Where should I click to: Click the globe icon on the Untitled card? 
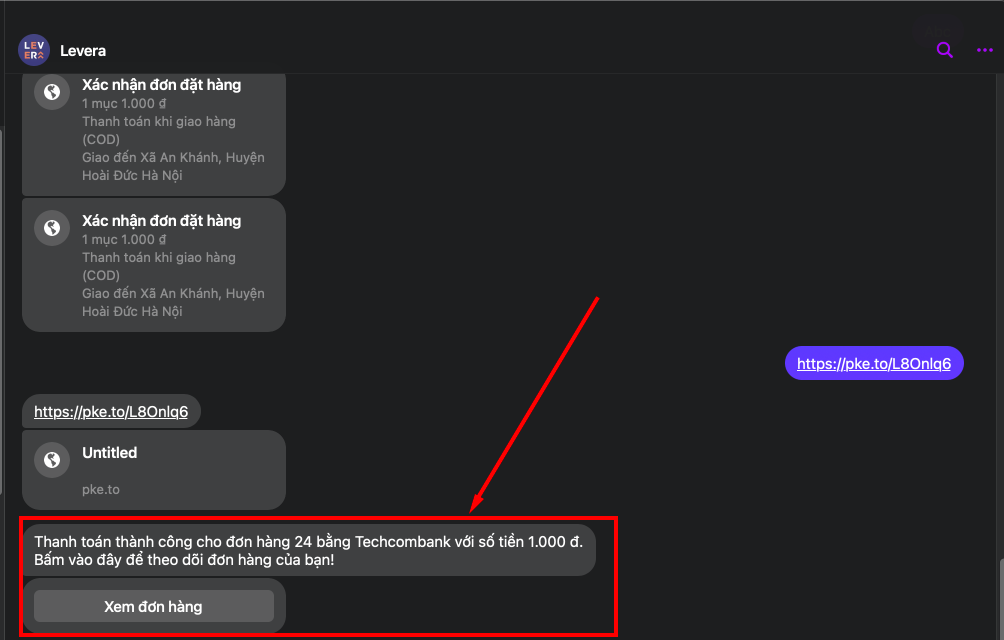click(51, 460)
